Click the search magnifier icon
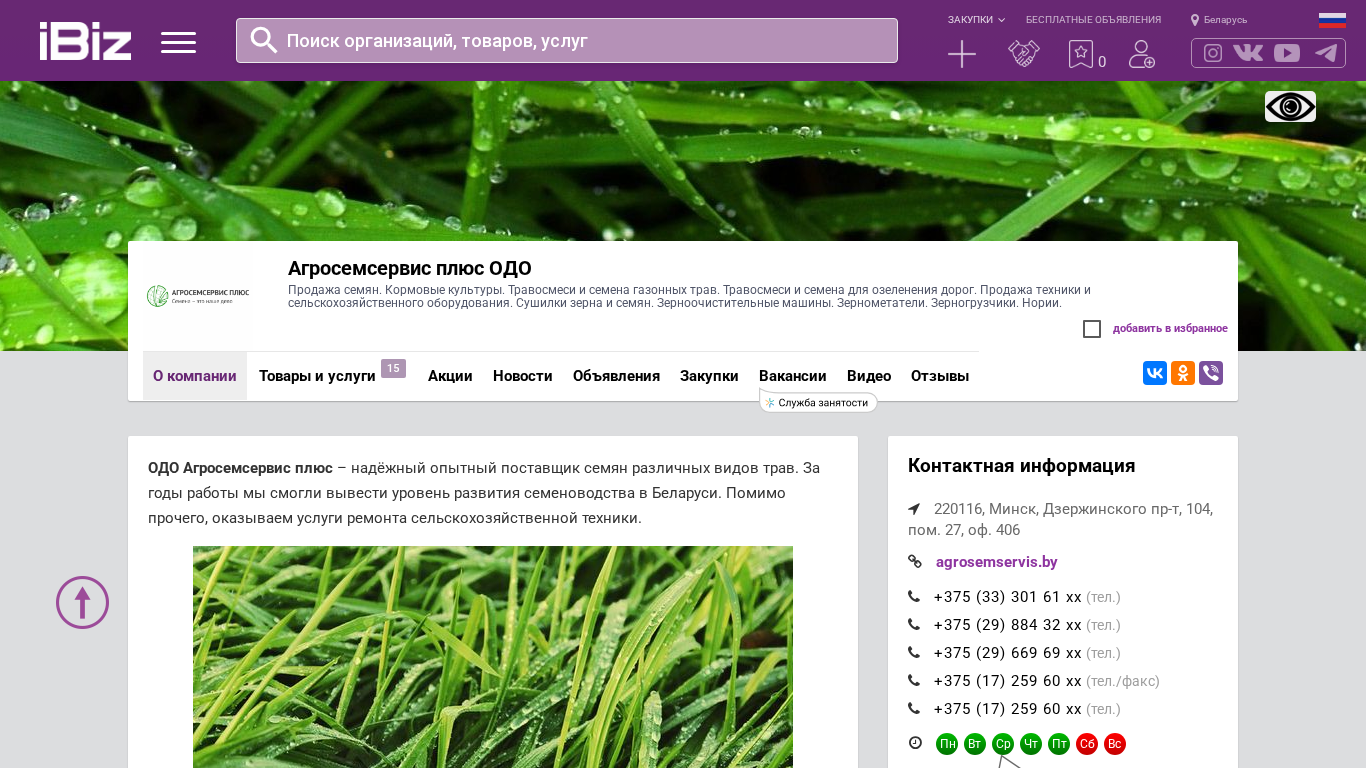The width and height of the screenshot is (1366, 768). 264,40
